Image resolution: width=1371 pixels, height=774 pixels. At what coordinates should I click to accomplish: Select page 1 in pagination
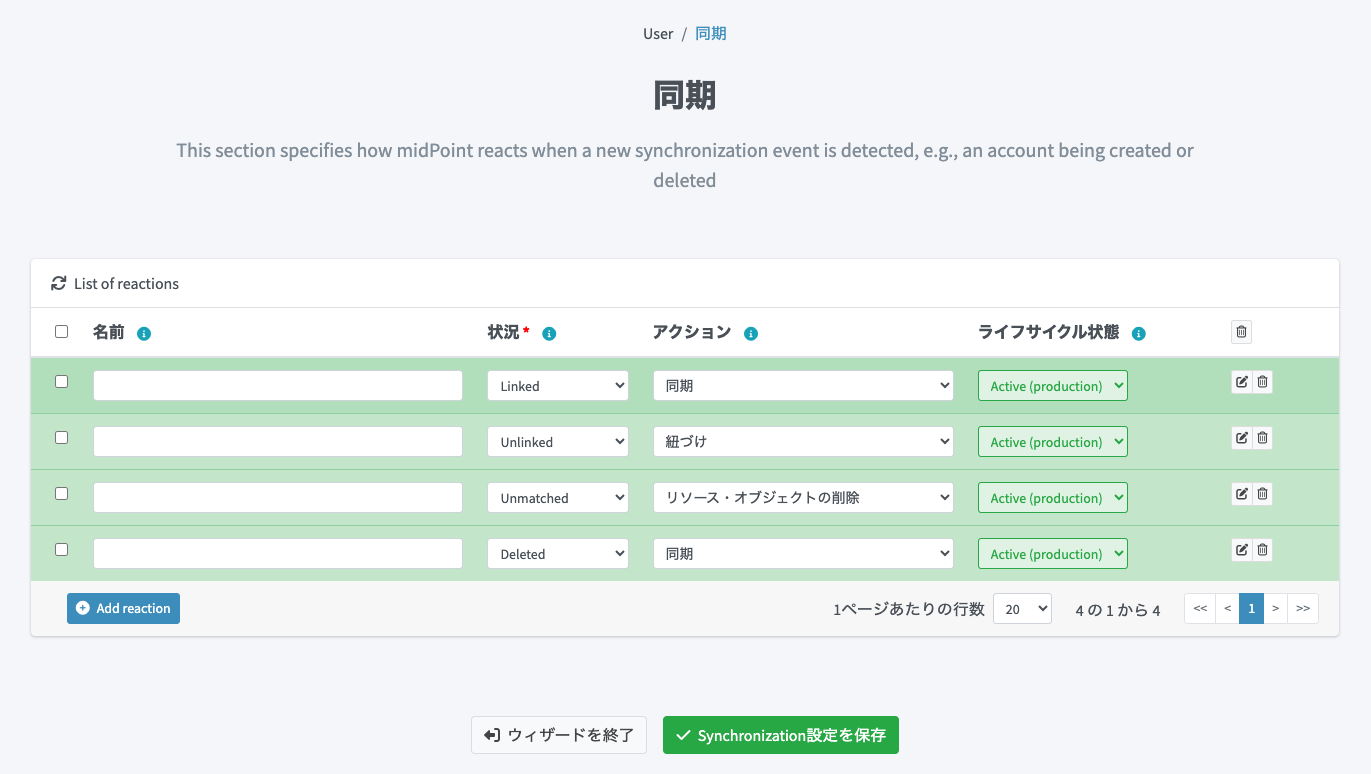(1251, 608)
